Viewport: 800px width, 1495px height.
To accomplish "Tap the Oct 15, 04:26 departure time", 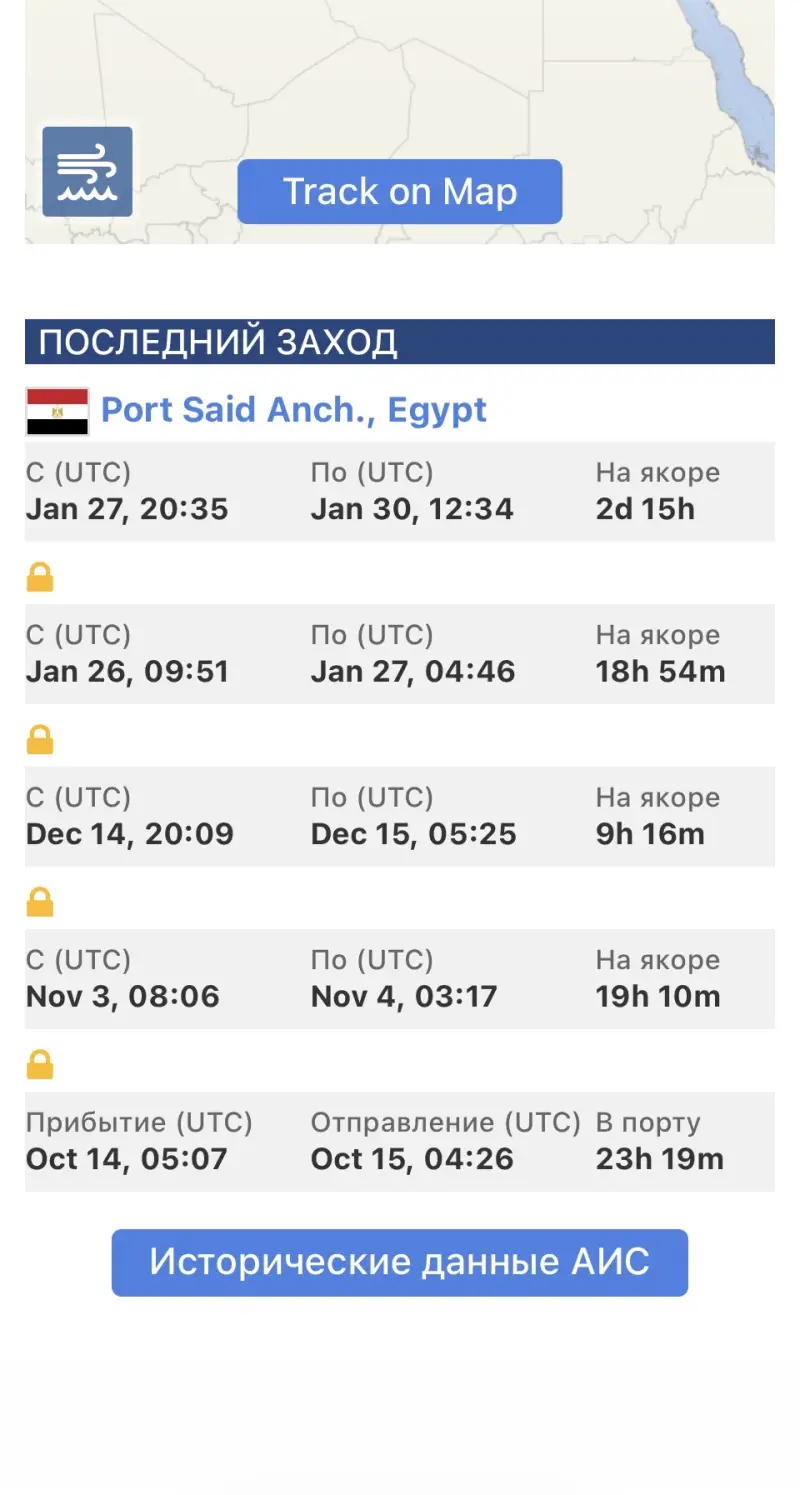I will [x=412, y=1159].
